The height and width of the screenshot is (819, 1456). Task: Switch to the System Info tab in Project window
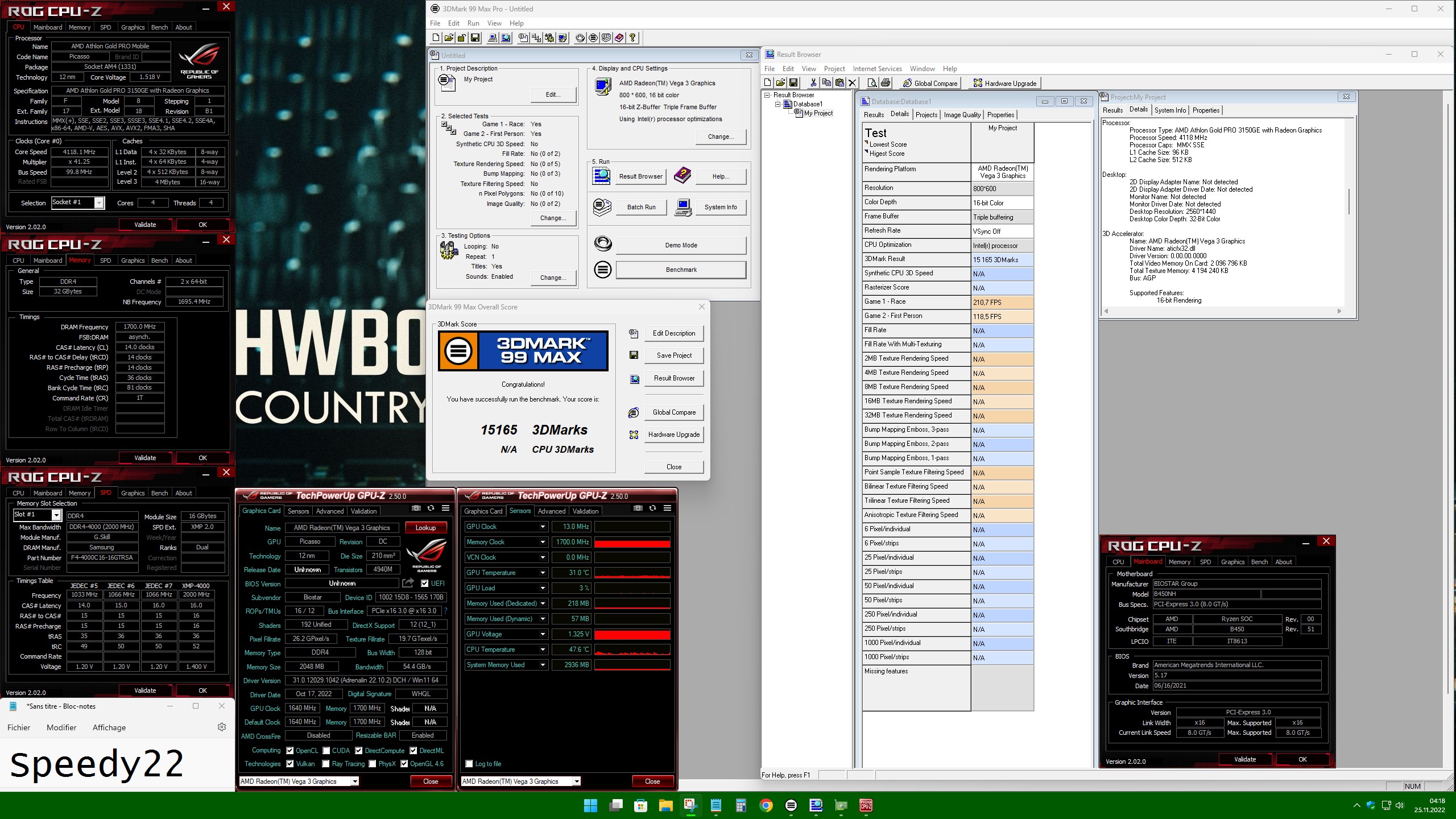1170,110
